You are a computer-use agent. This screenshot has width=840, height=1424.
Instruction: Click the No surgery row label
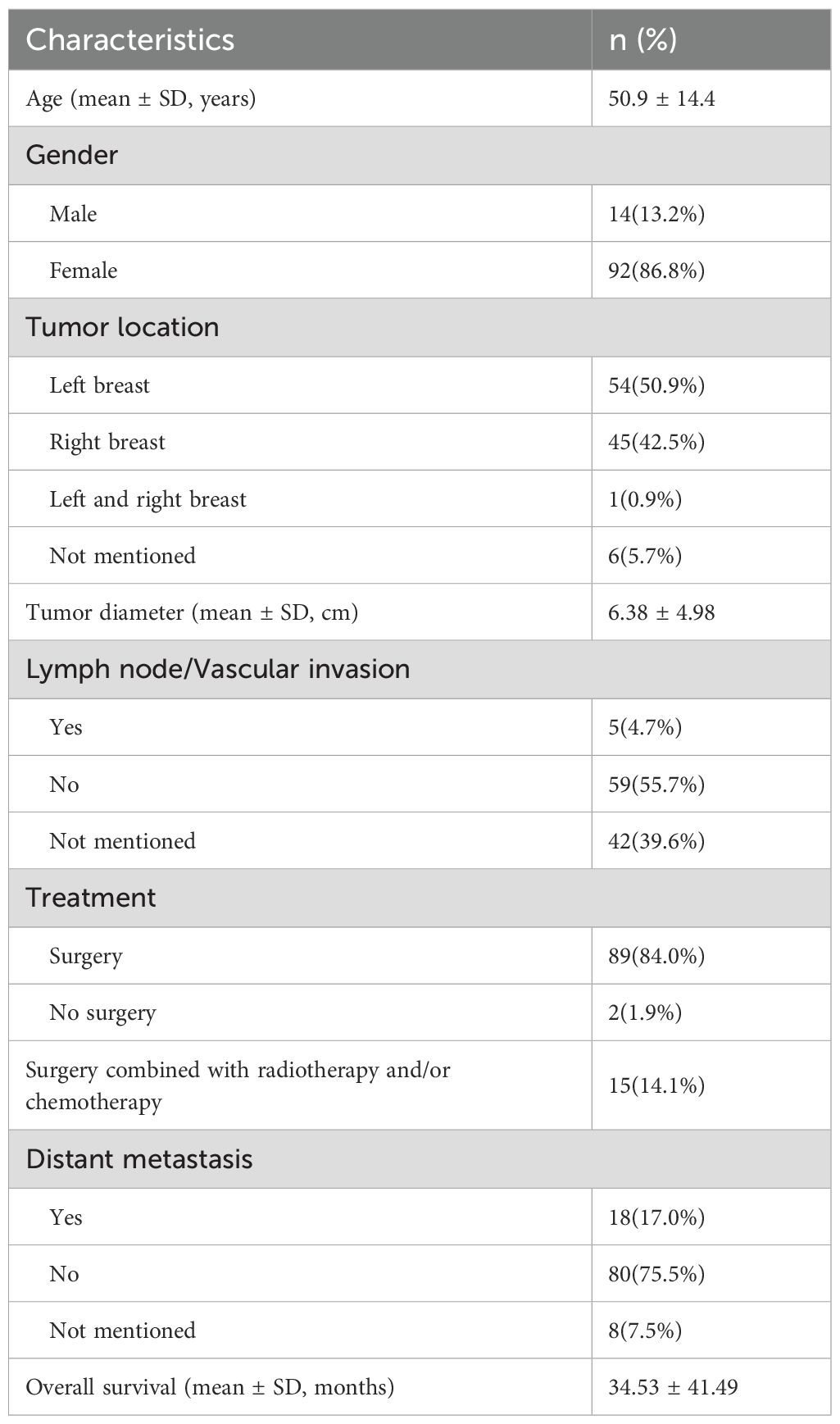(102, 1012)
